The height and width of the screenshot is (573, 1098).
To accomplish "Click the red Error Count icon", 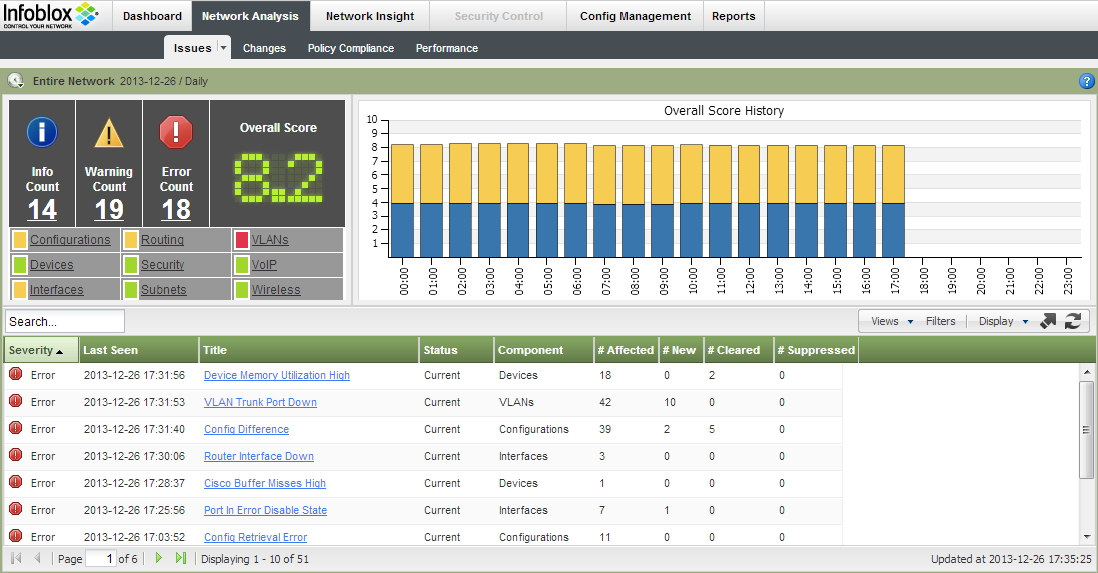I will coord(176,132).
